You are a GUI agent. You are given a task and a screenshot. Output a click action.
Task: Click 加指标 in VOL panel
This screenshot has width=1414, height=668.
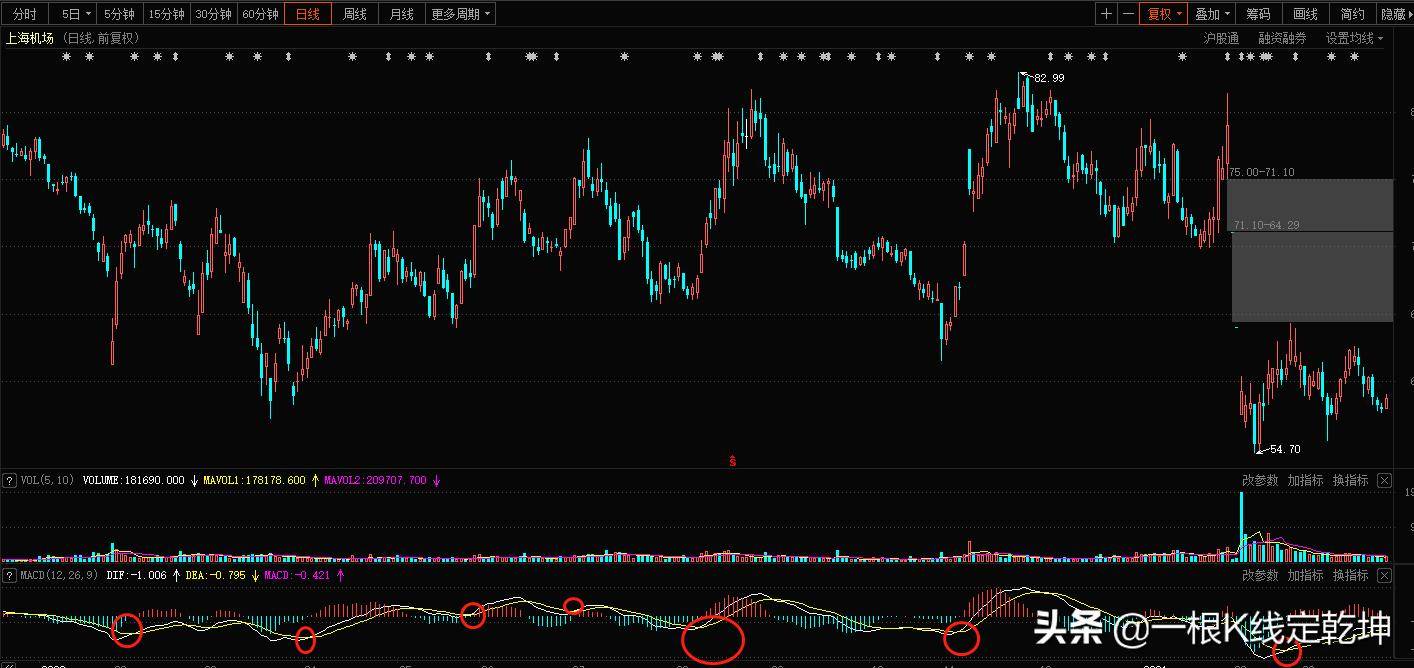tap(1305, 480)
